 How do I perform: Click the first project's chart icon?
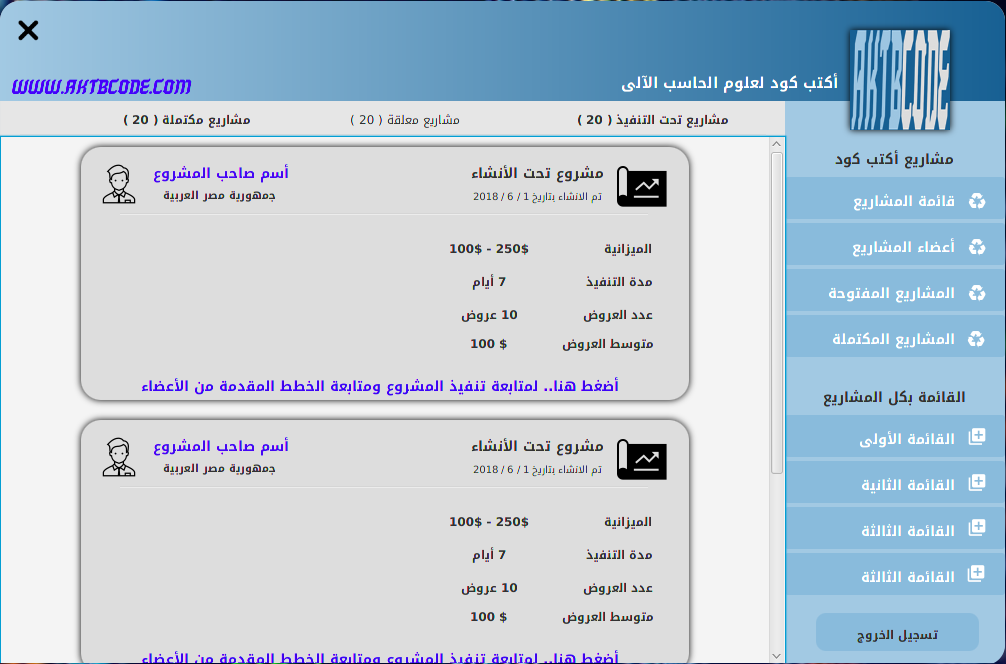(641, 187)
